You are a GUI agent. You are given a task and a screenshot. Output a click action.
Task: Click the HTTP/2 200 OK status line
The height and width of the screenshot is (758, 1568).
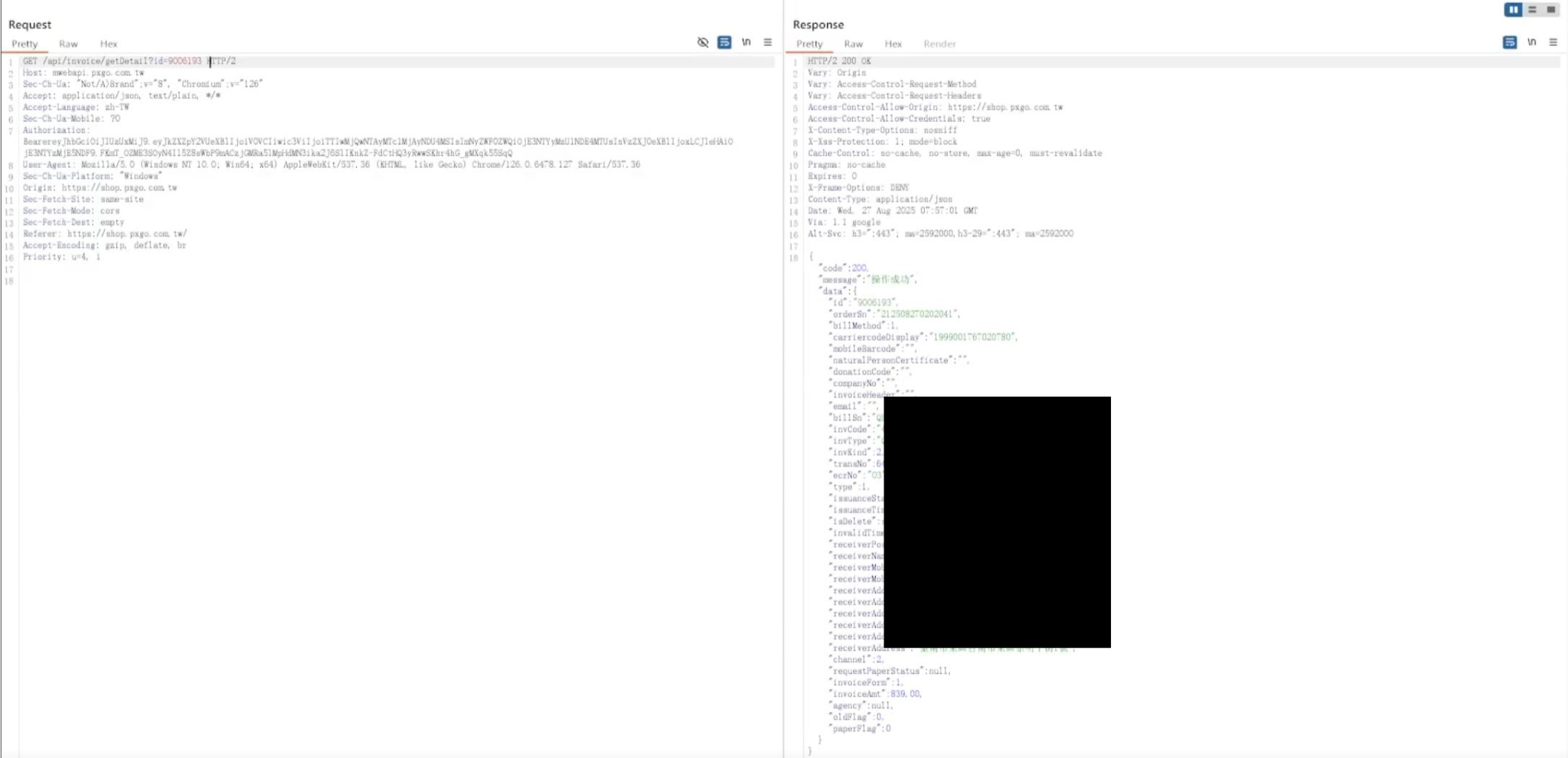(x=839, y=61)
